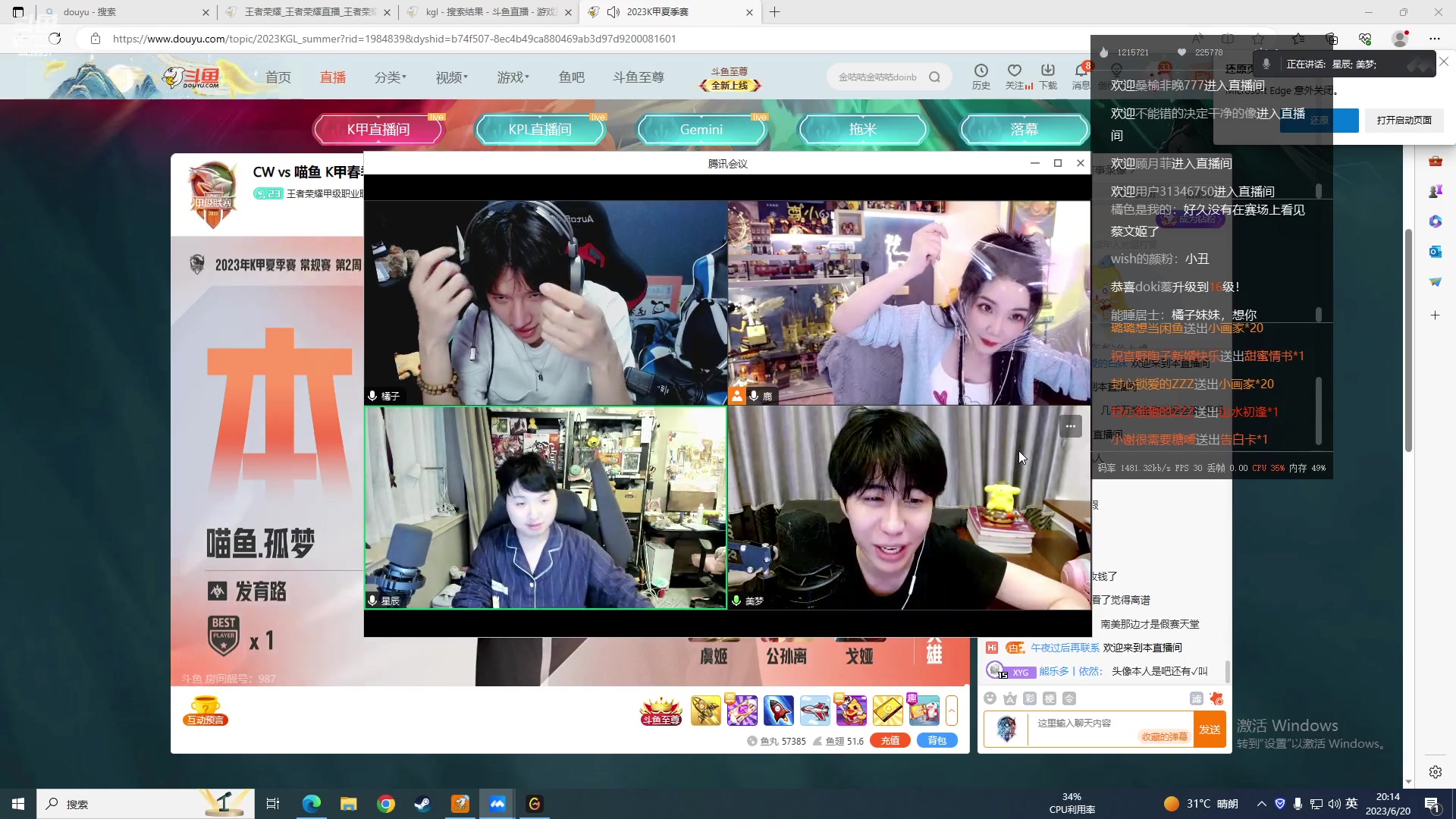The width and height of the screenshot is (1456, 819).
Task: Open 斗鱼至尊 in the navigation
Action: click(x=639, y=77)
